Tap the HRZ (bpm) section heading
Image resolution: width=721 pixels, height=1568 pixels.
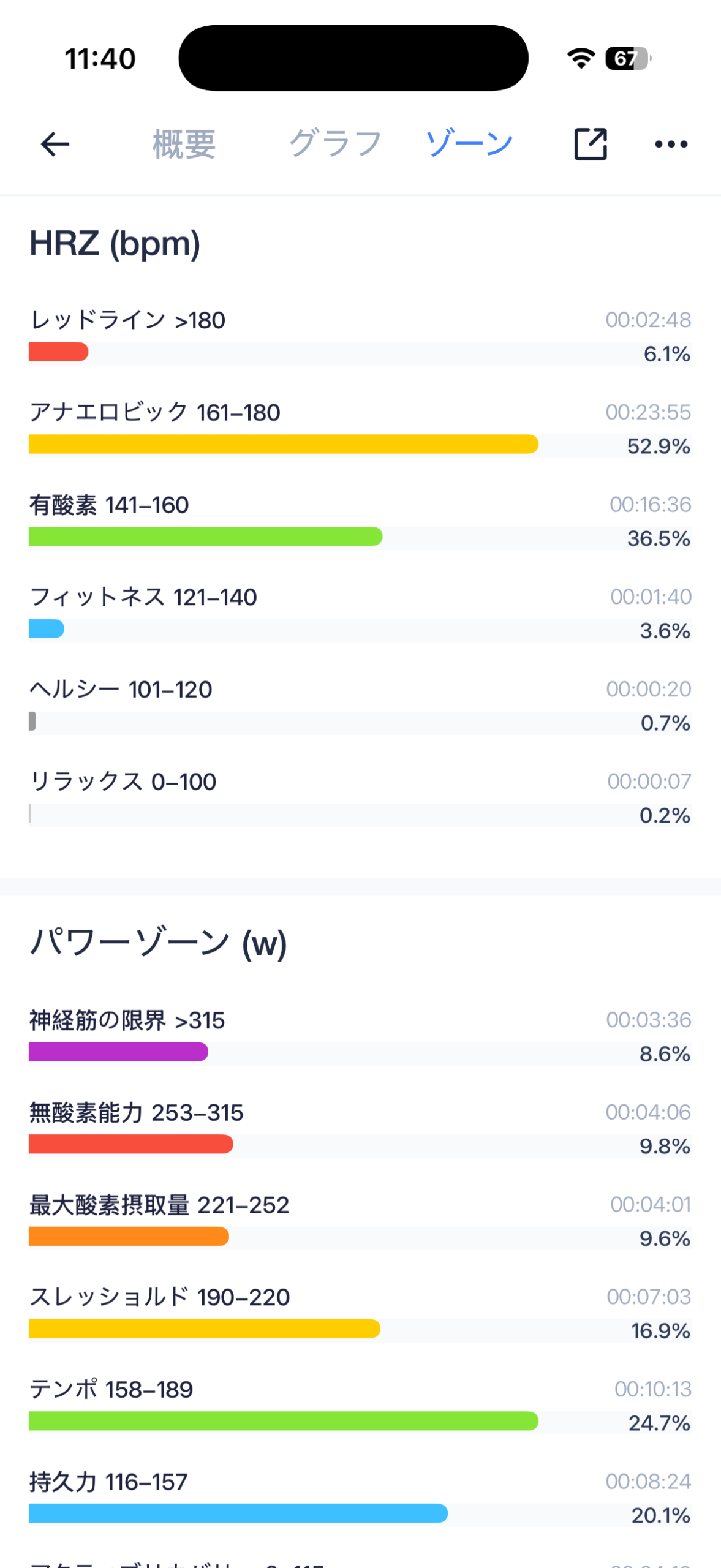click(115, 244)
